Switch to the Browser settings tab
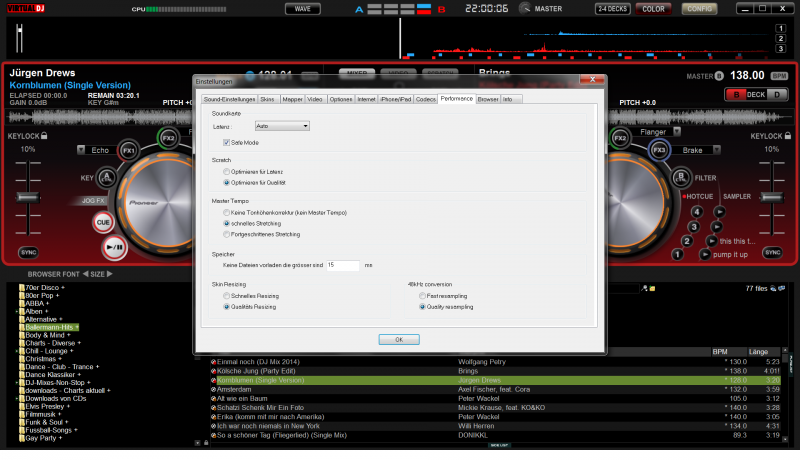The image size is (800, 460). tap(488, 99)
